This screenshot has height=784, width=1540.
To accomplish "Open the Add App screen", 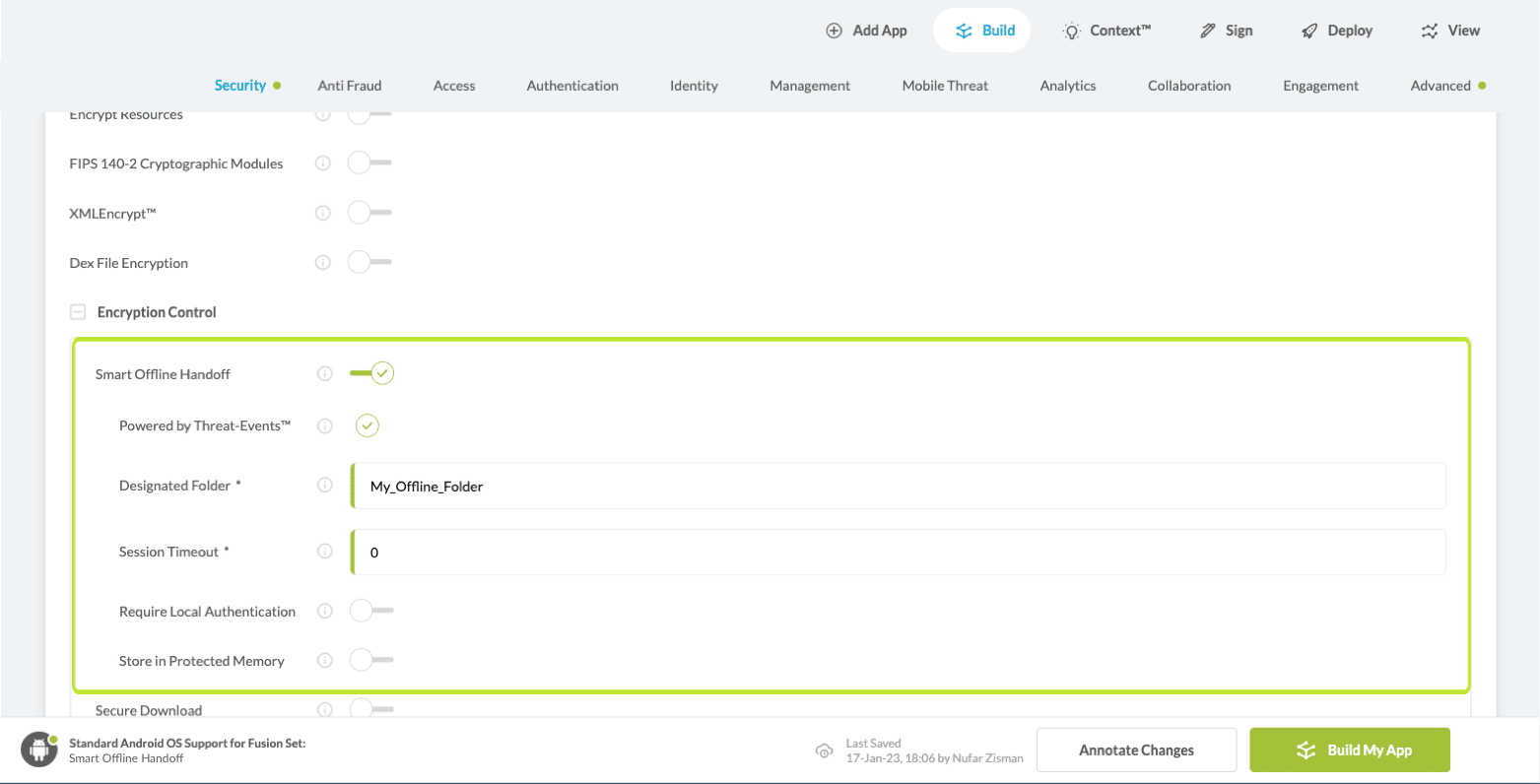I will (x=865, y=30).
